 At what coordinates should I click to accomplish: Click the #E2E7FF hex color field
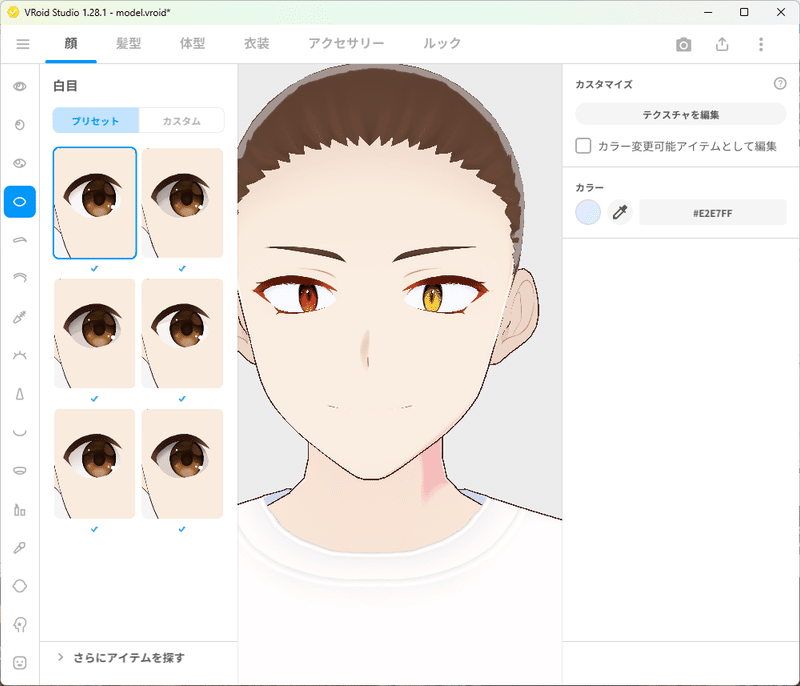click(x=713, y=213)
